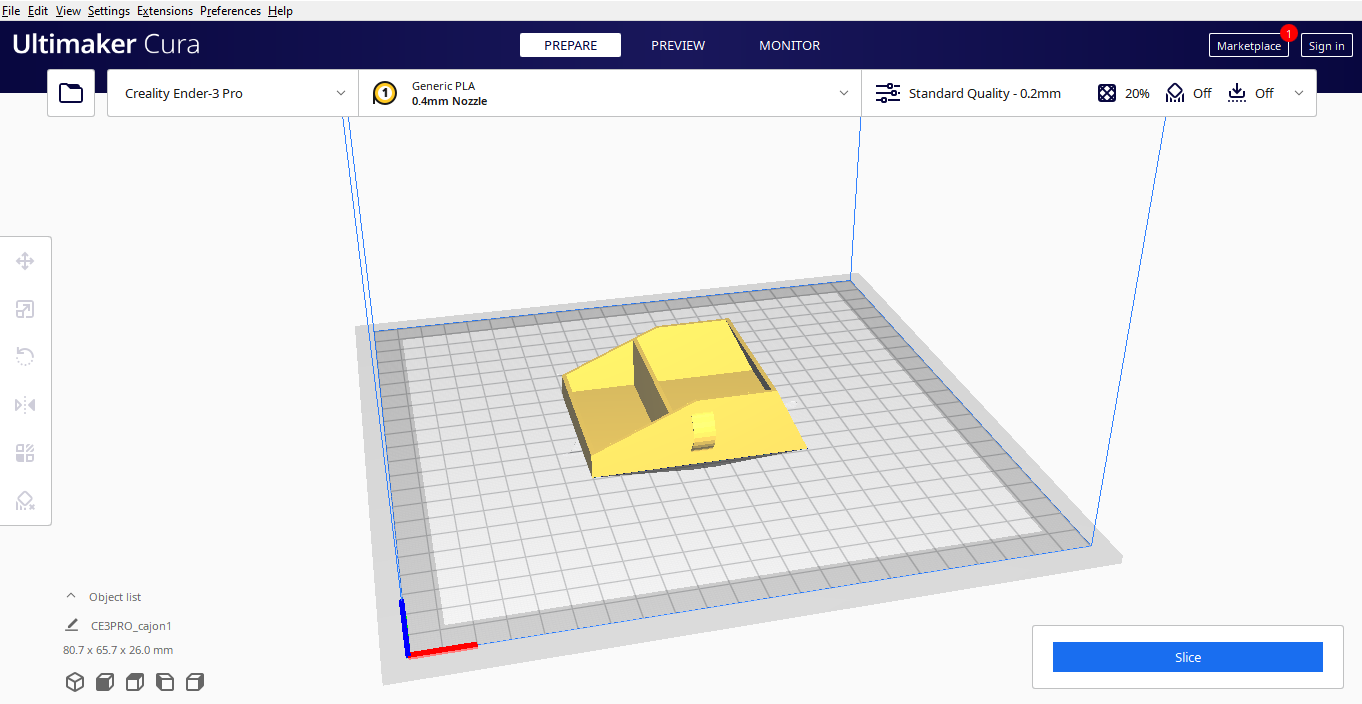Switch to the PREVIEW stage tab
Image resolution: width=1362 pixels, height=704 pixels.
coord(678,45)
